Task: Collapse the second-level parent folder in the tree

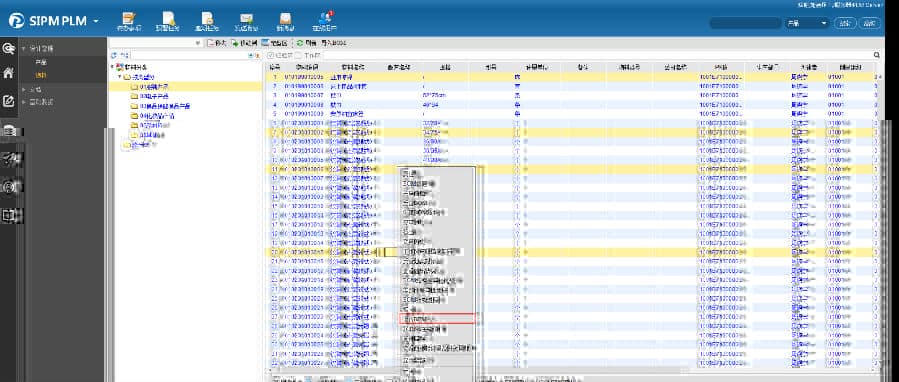Action: pyautogui.click(x=120, y=77)
